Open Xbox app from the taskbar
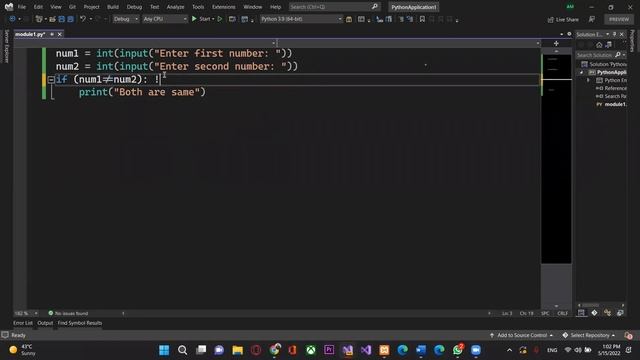This screenshot has height=360, width=640. tap(311, 350)
